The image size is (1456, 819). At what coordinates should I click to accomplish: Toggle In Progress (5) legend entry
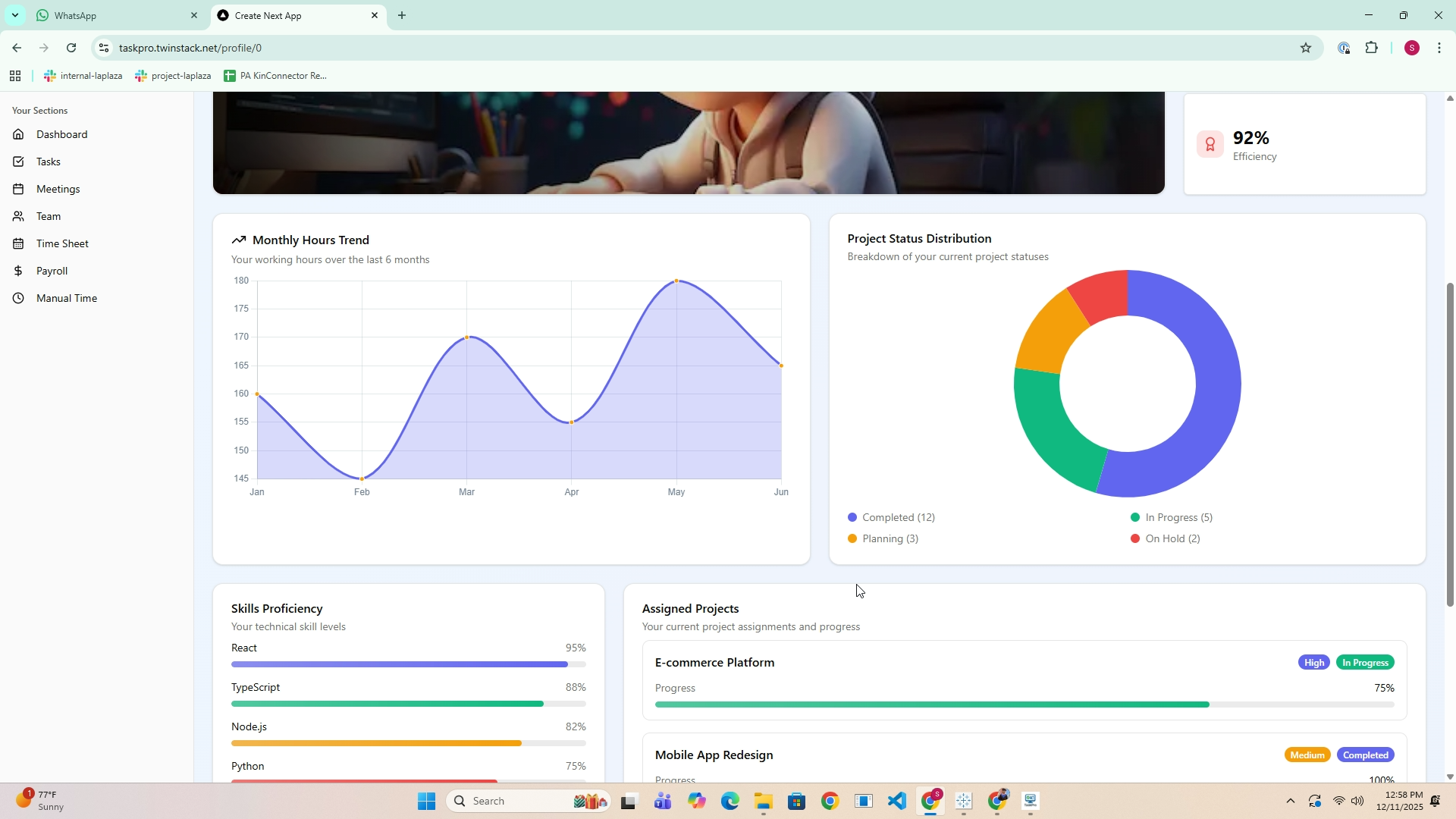[x=1172, y=517]
